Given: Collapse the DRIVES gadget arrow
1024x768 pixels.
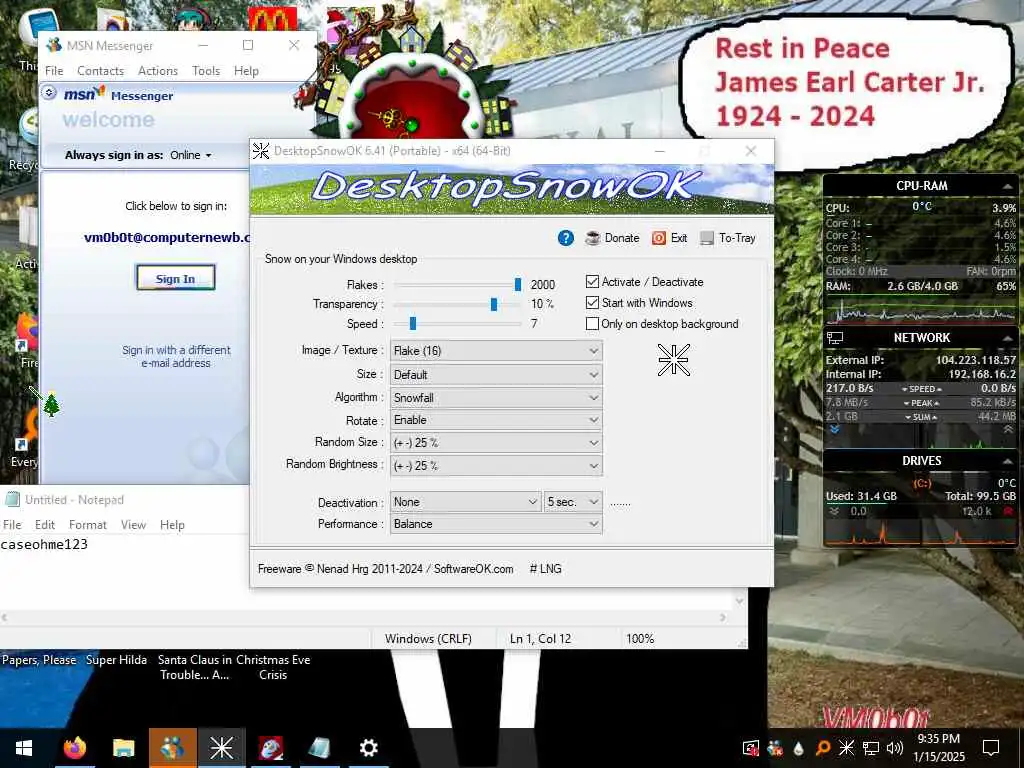Looking at the screenshot, I should tap(1007, 460).
